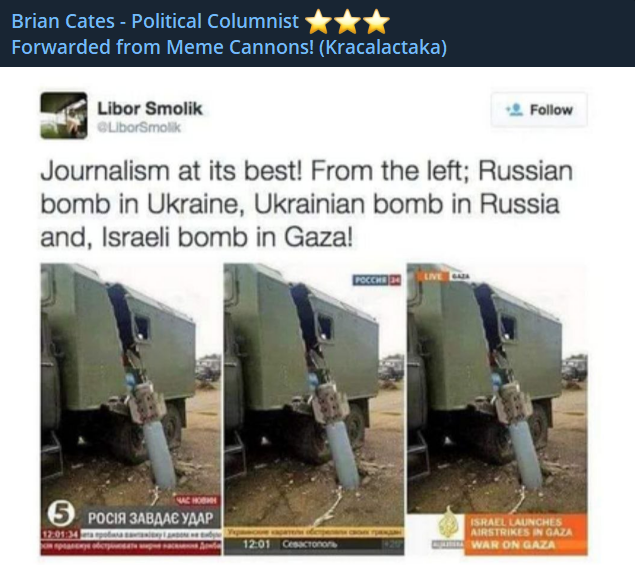Open left truck image with channel 5 banner
The height and width of the screenshot is (565, 635).
131,409
